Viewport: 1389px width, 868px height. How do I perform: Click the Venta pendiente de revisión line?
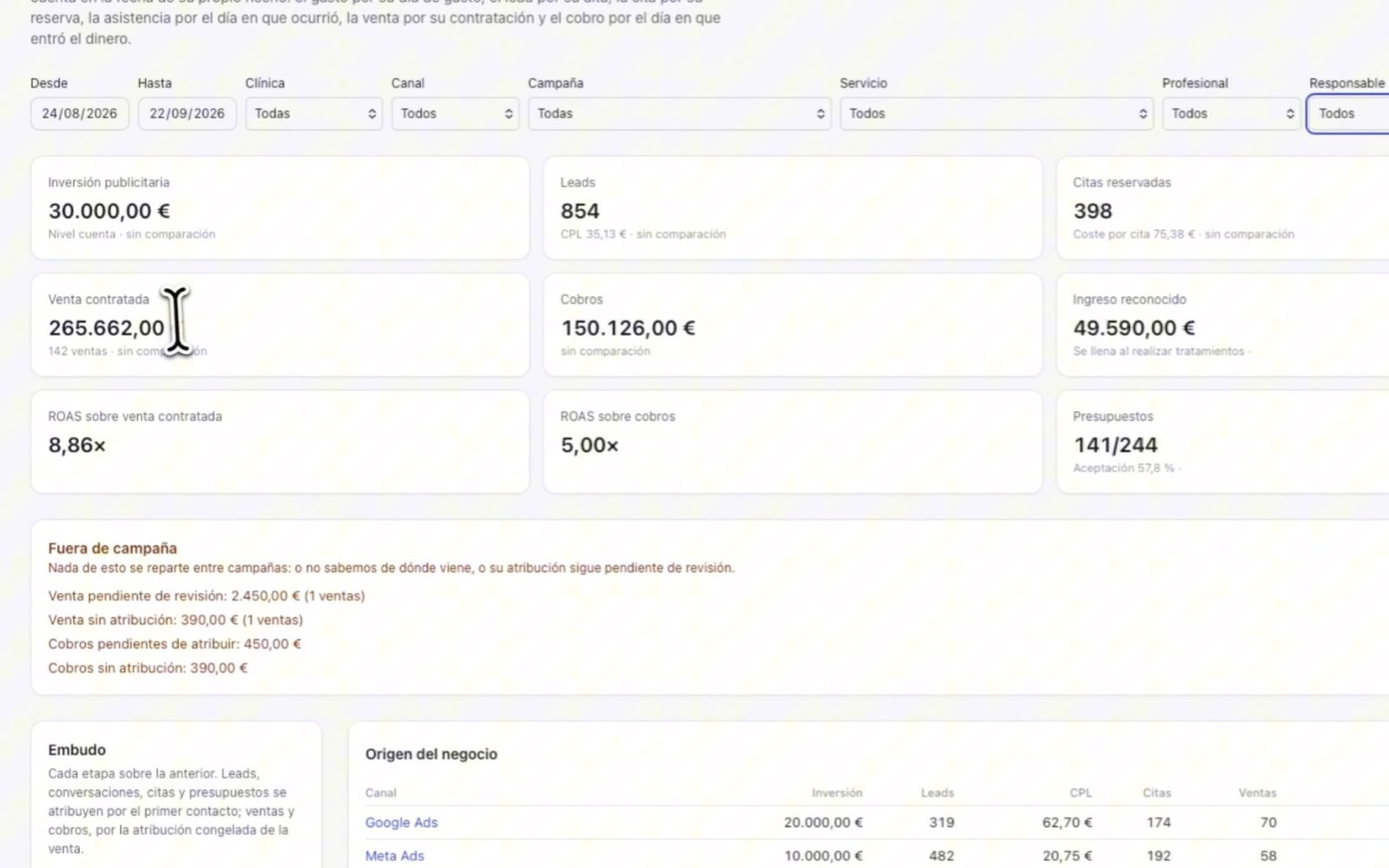pos(207,595)
